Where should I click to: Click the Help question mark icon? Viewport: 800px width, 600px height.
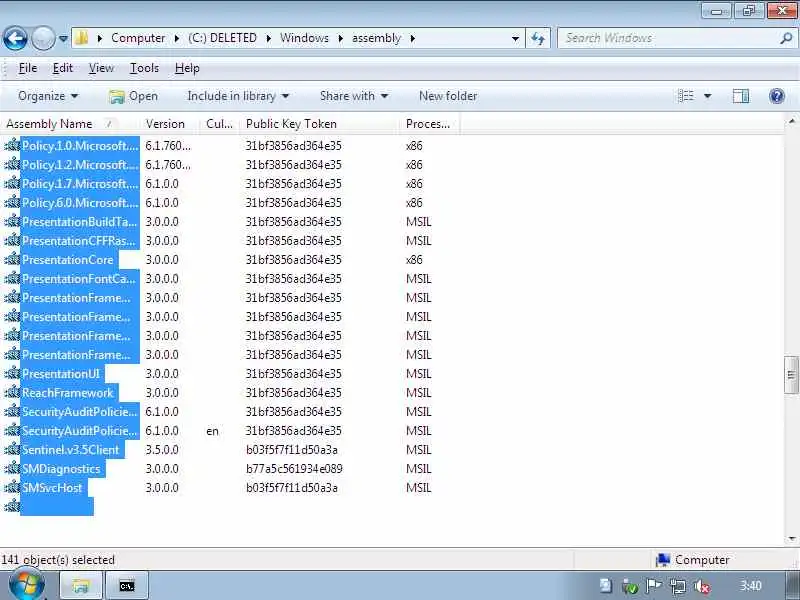[777, 96]
